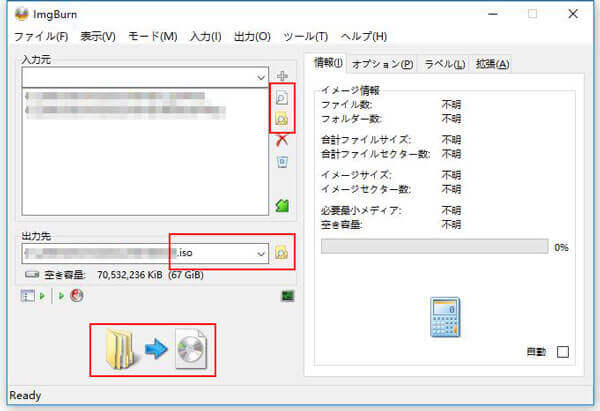Clear source list with trash icon
Screen dimensions: 600x411
tap(282, 162)
